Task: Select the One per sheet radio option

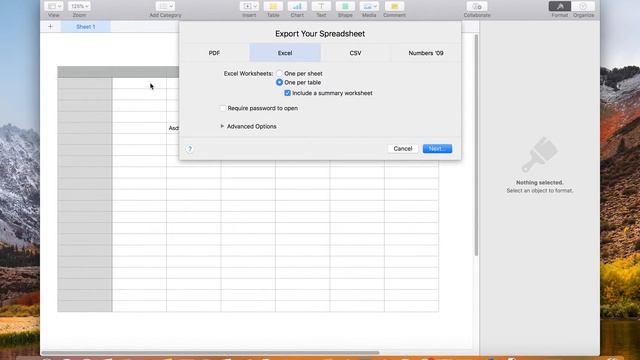Action: pos(279,73)
